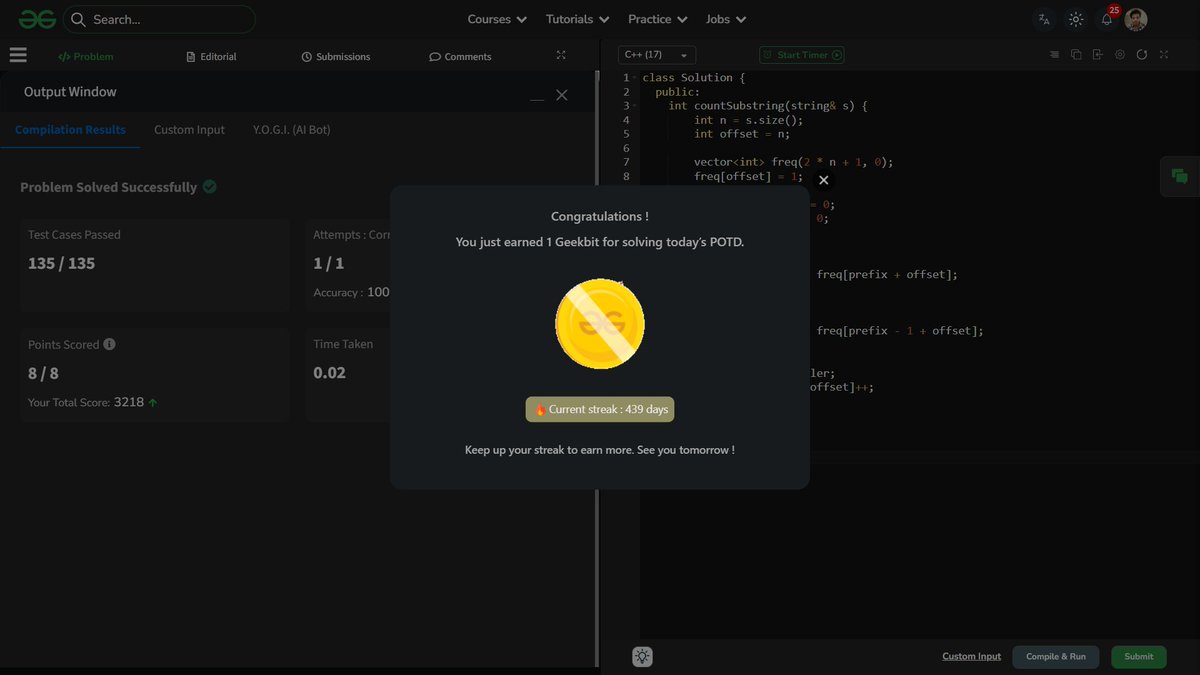Expand the Jobs menu
The height and width of the screenshot is (675, 1200).
(x=726, y=19)
